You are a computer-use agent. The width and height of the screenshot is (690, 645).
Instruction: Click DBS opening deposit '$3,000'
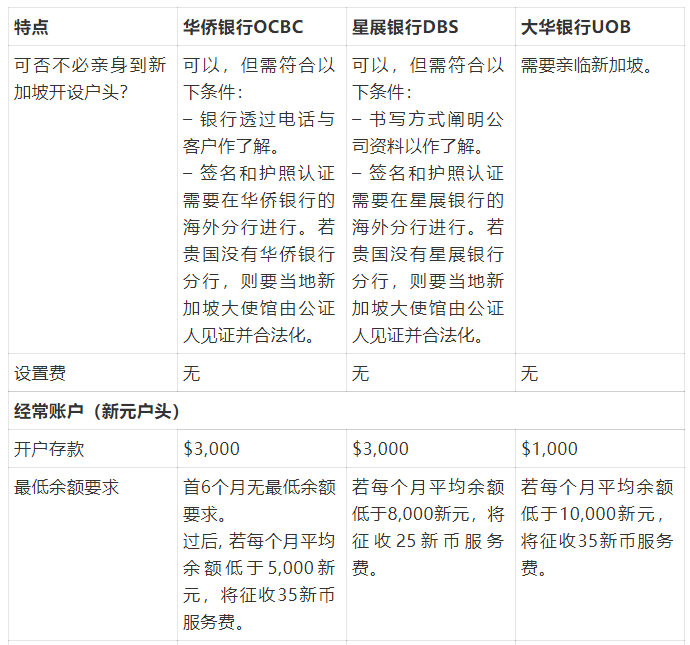[x=380, y=449]
